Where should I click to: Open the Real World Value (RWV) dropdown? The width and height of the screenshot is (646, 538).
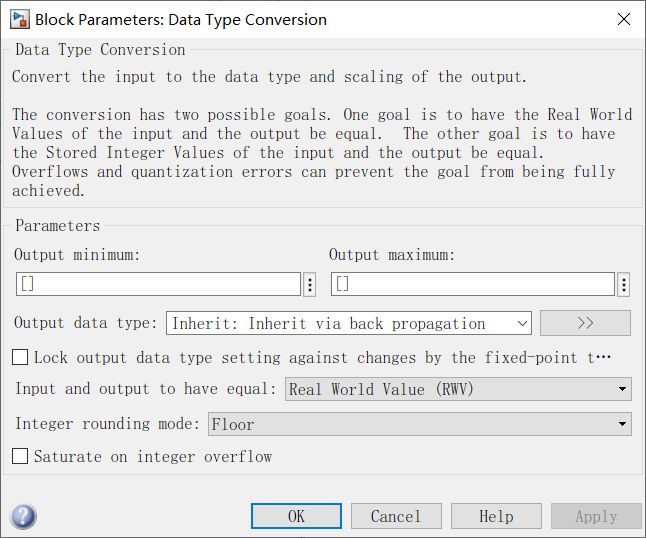pyautogui.click(x=458, y=389)
